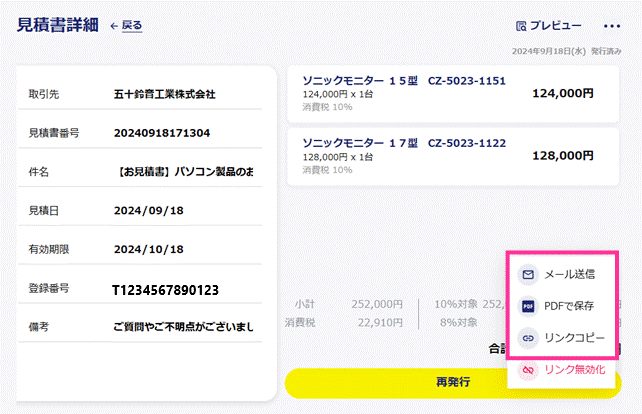Click the 124,000円 item amount
The image size is (642, 414).
point(563,93)
